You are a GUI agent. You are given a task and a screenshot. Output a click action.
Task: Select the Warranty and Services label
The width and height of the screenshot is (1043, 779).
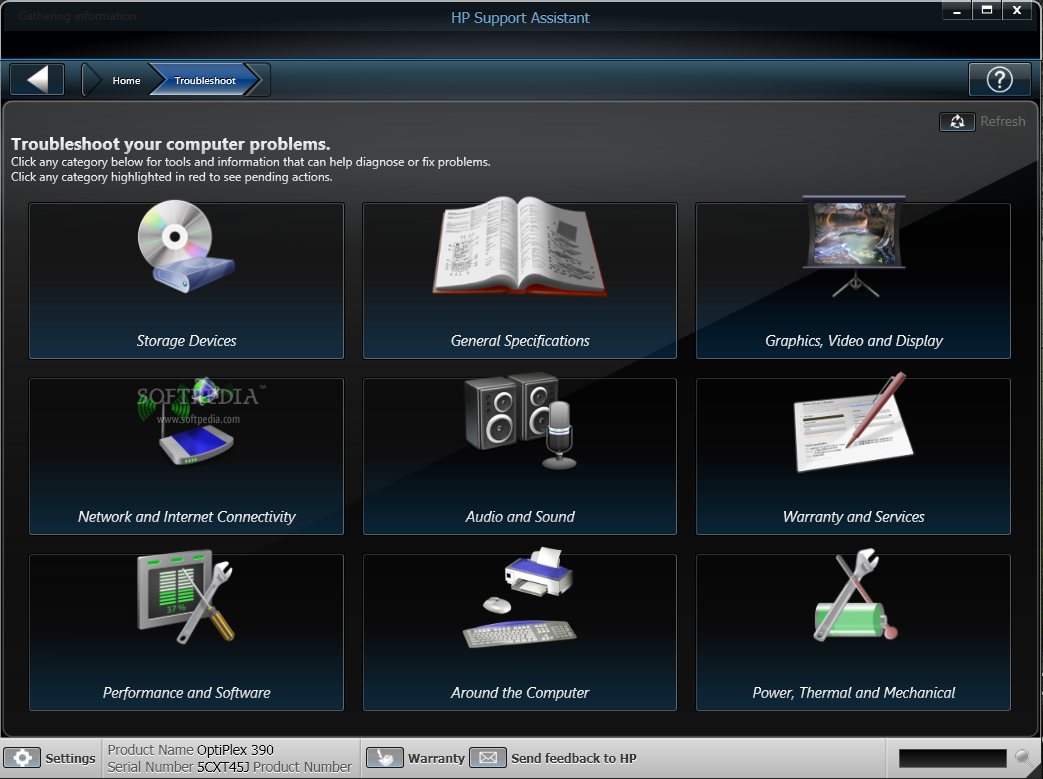pyautogui.click(x=854, y=517)
